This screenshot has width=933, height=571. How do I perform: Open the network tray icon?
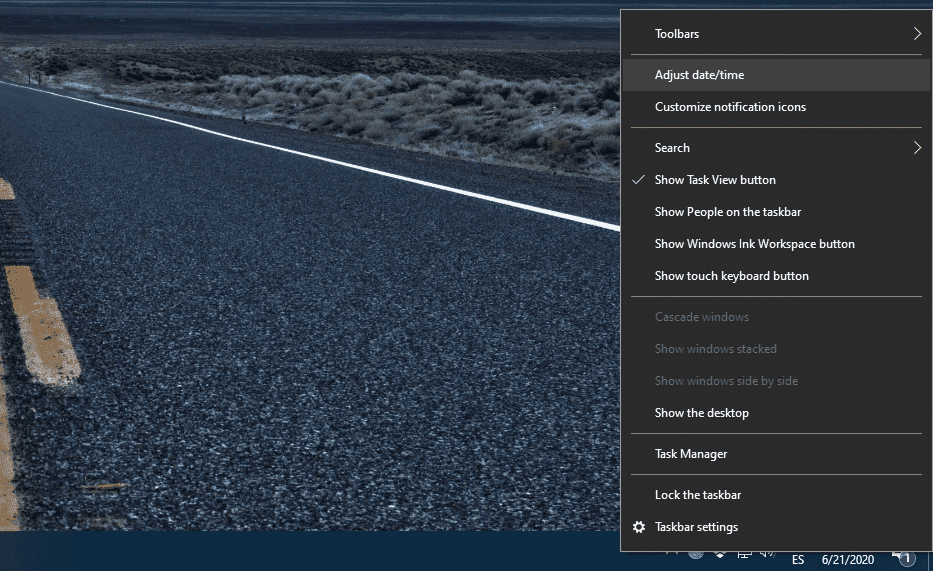(744, 554)
